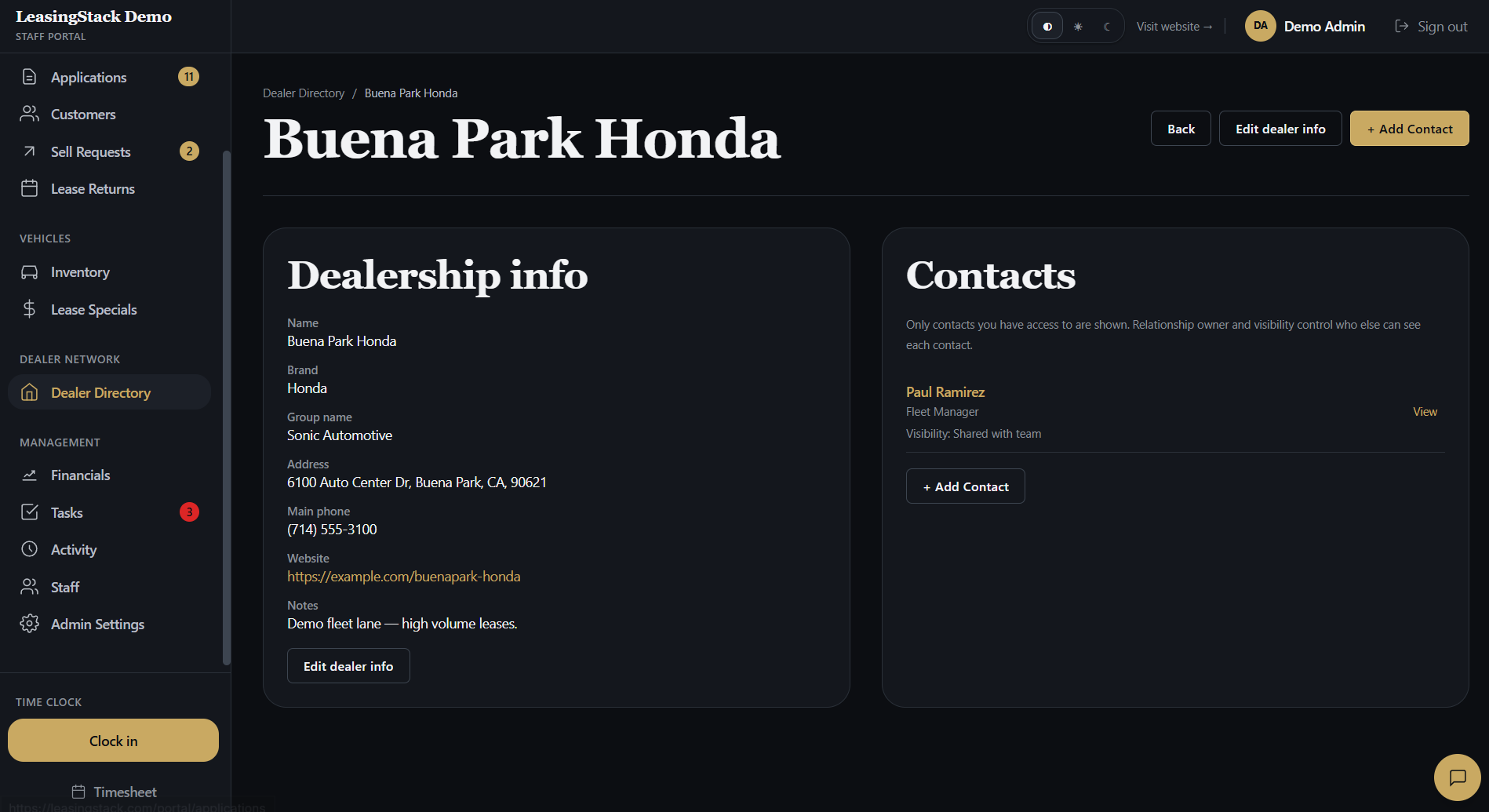Click the Back button
1489x812 pixels.
coord(1181,129)
